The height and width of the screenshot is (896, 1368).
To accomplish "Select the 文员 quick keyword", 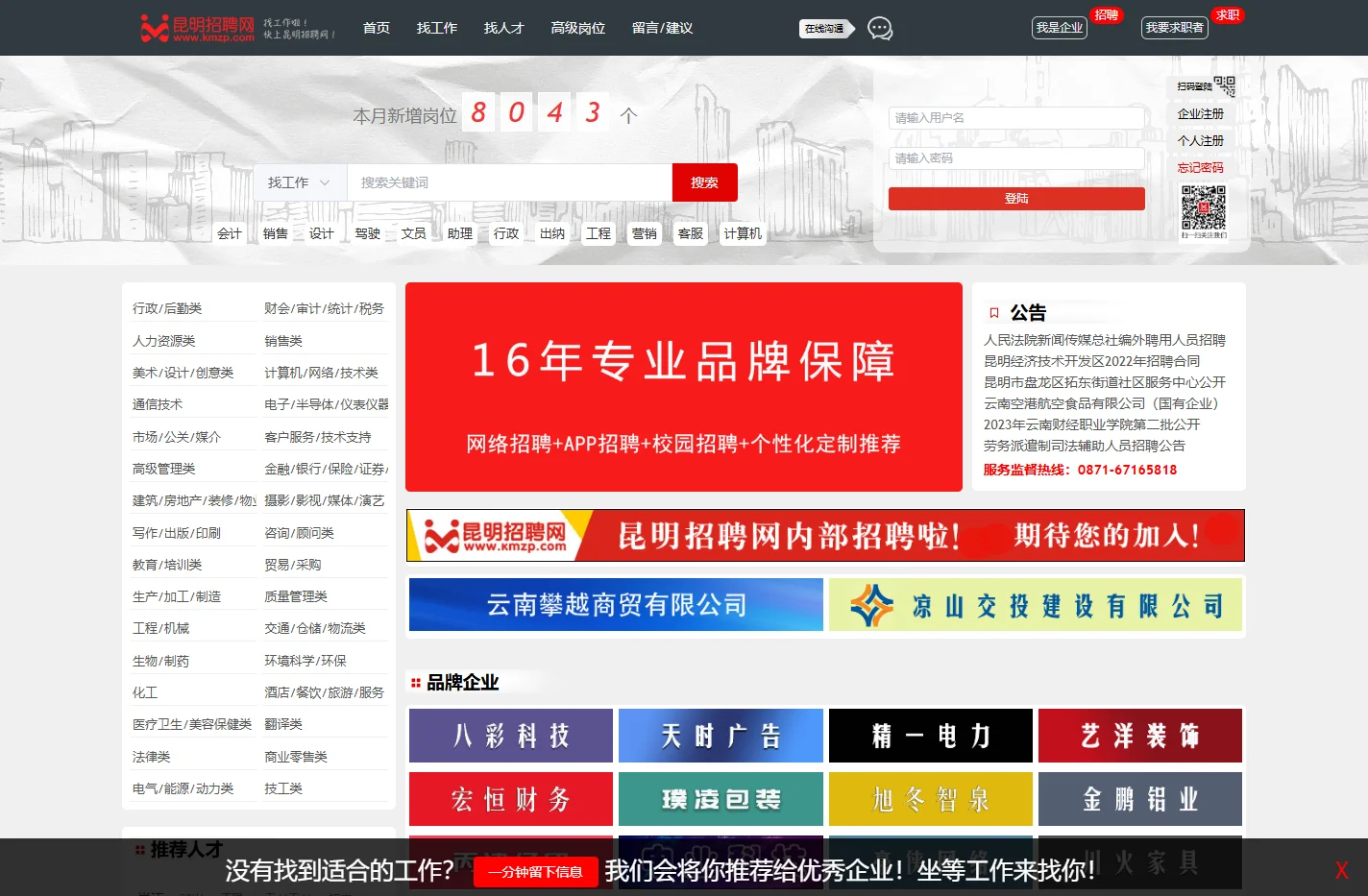I will (414, 233).
